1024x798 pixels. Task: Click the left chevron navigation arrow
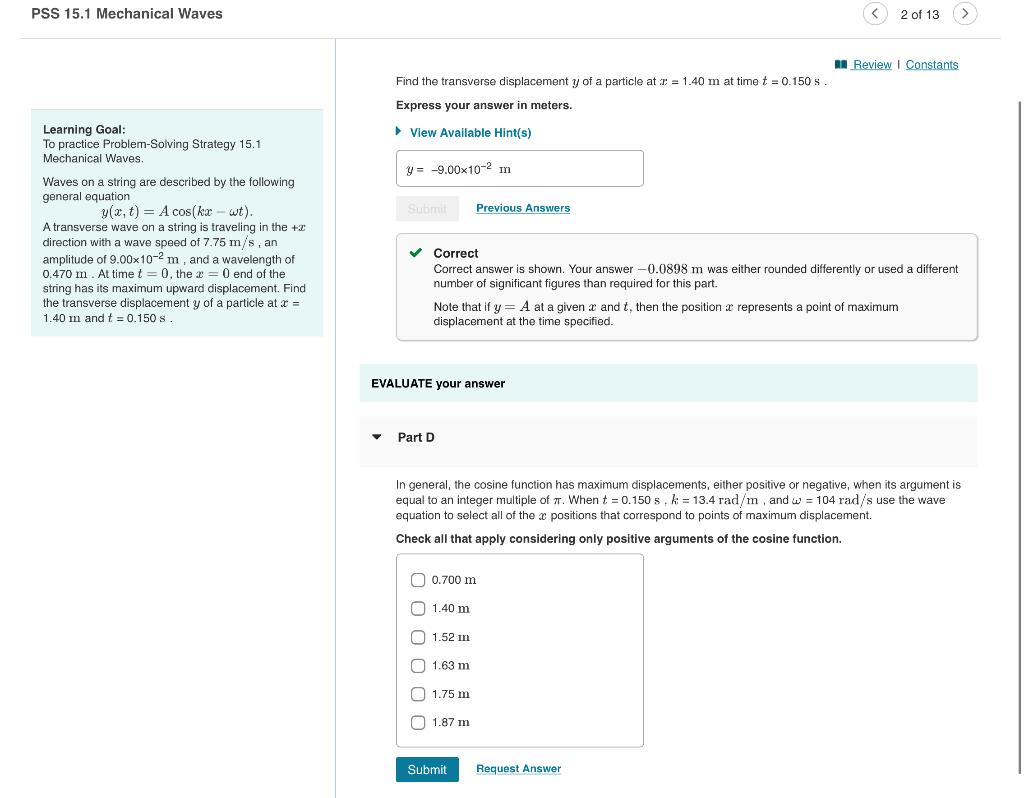[x=876, y=14]
